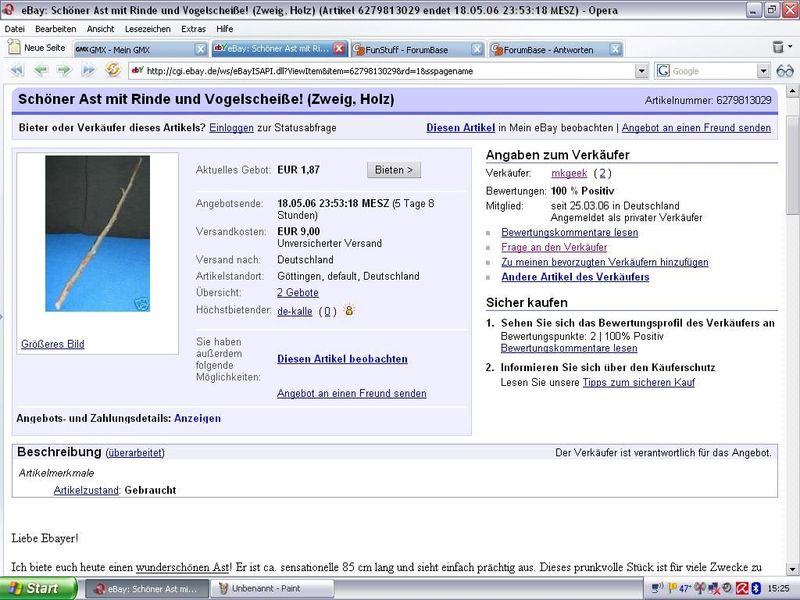Expand the Google search engine dropdown
800x600 pixels.
coord(763,71)
